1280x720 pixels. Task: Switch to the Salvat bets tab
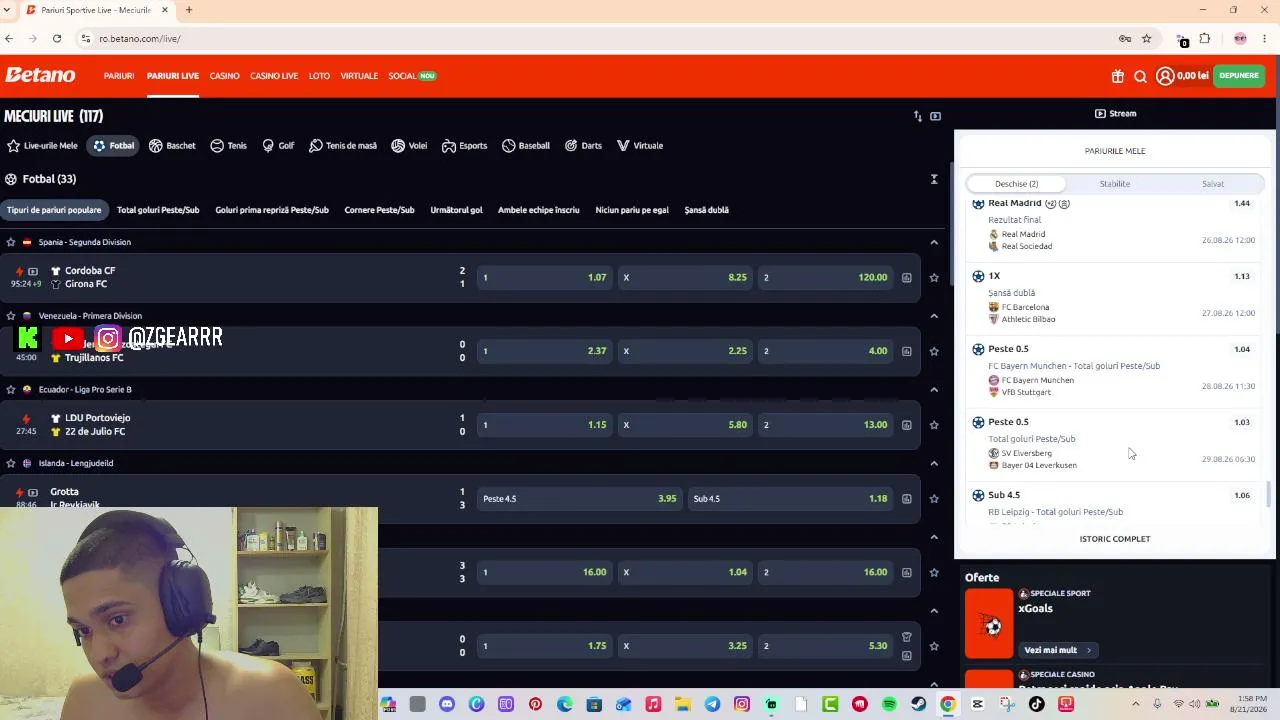pyautogui.click(x=1213, y=184)
